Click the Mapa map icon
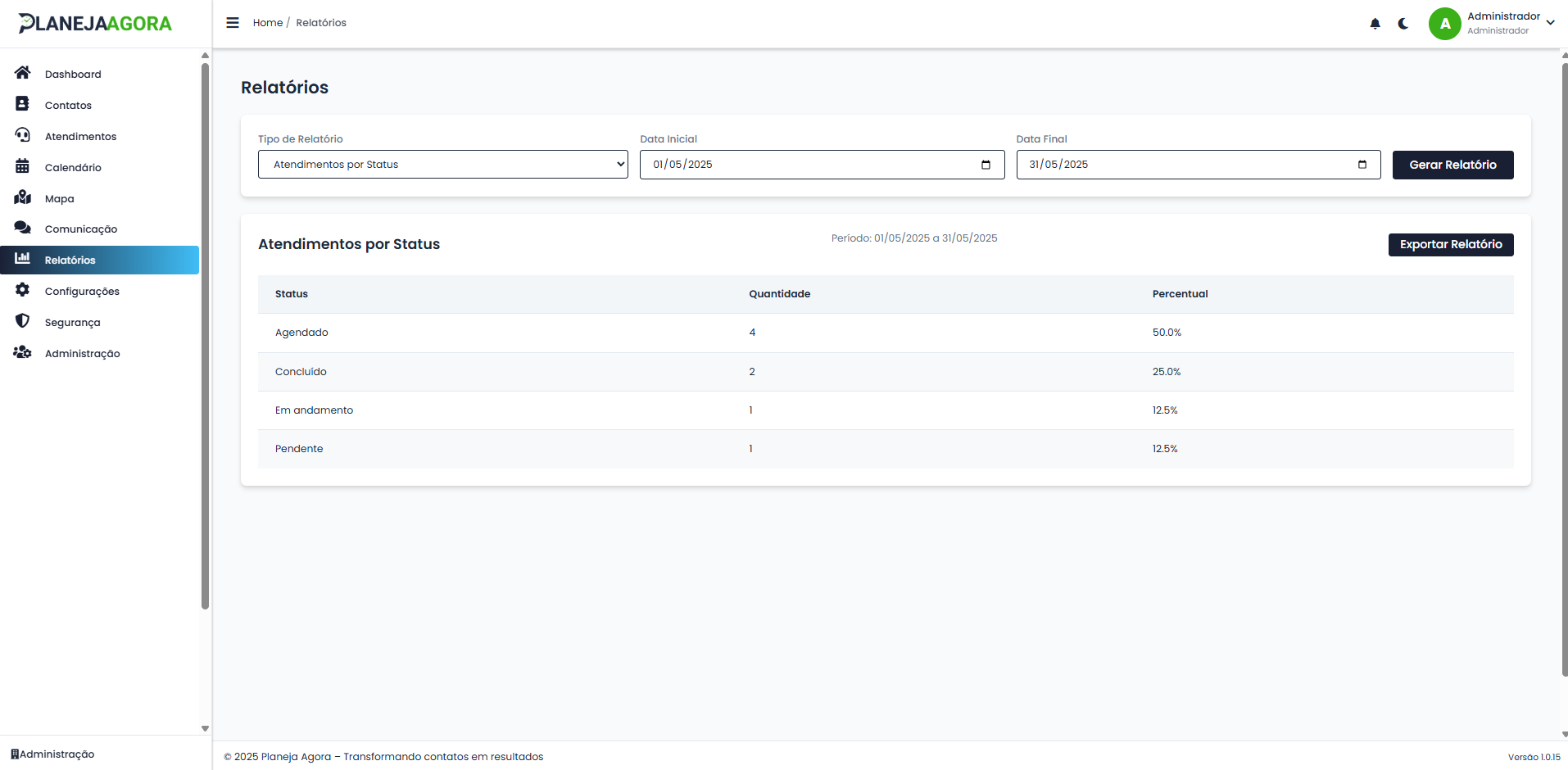 [x=23, y=197]
